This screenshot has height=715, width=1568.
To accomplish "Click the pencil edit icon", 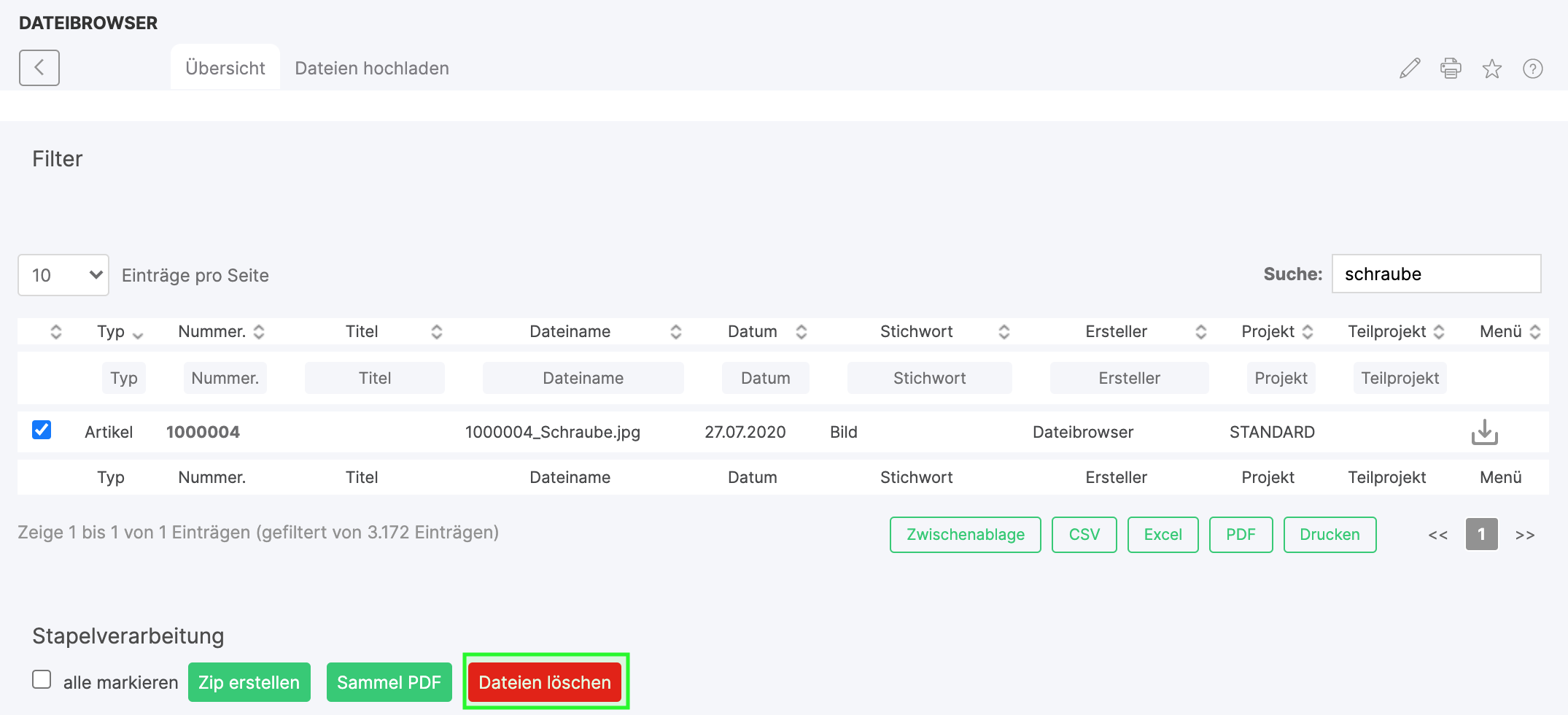I will pyautogui.click(x=1410, y=69).
